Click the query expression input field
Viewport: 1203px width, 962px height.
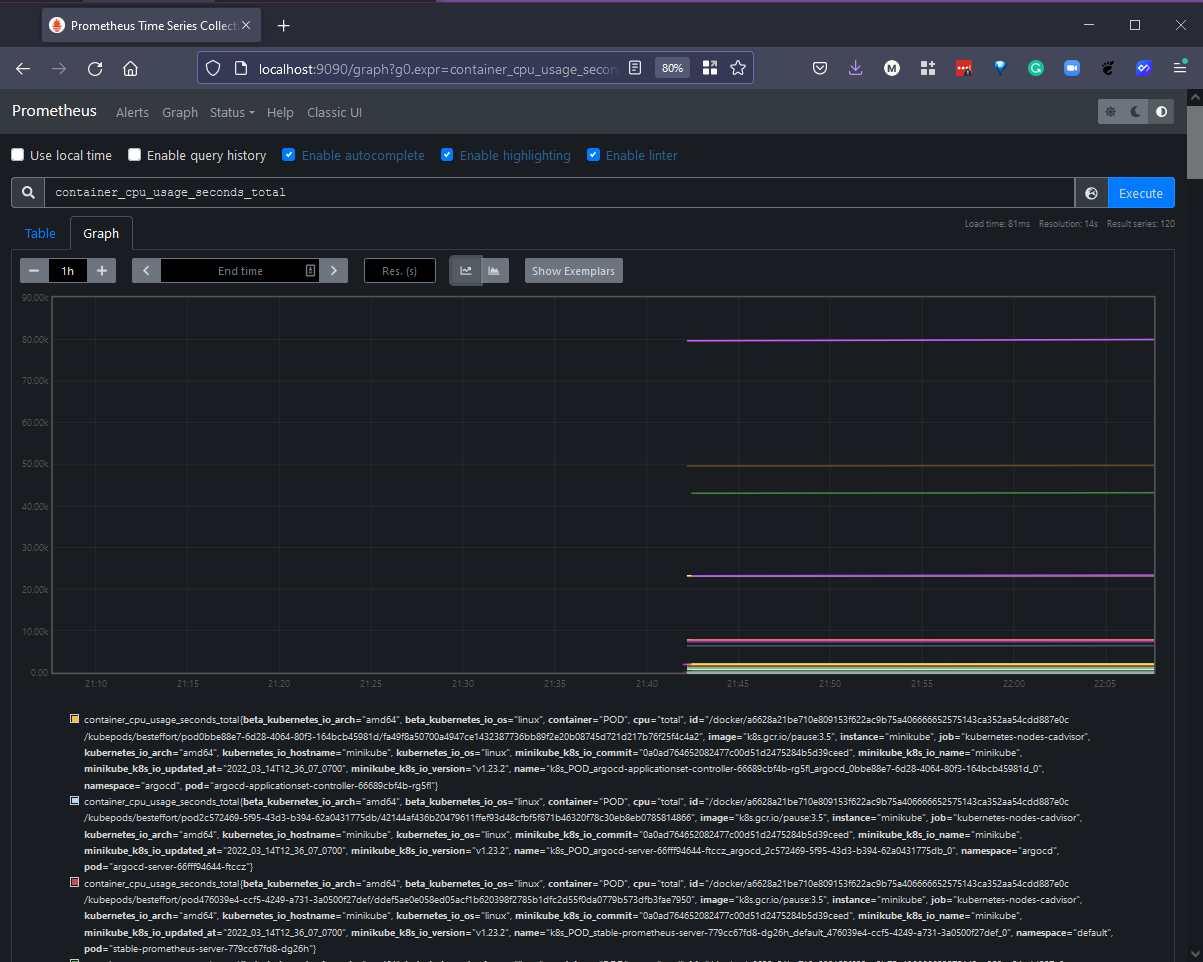(560, 193)
